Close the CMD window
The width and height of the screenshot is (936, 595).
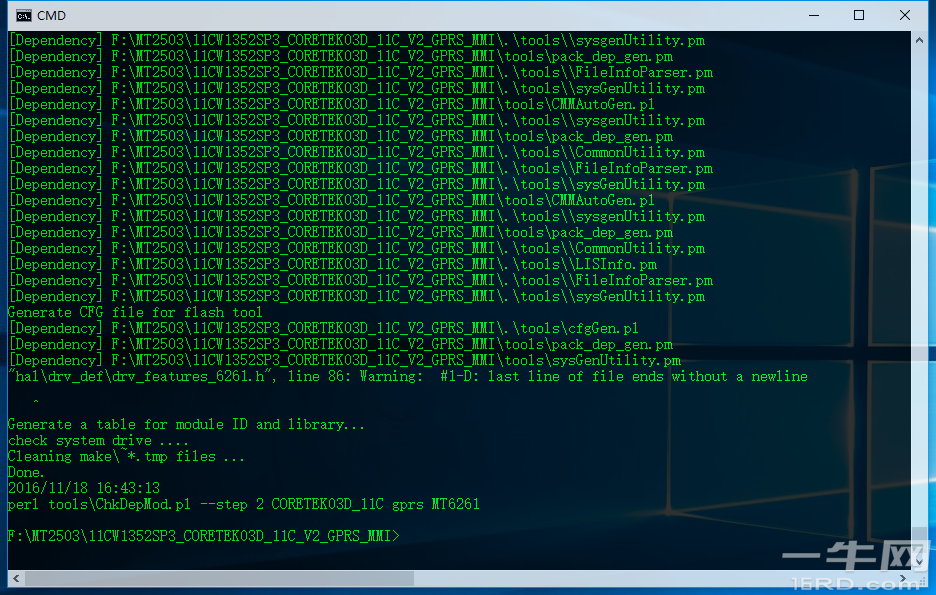click(905, 15)
